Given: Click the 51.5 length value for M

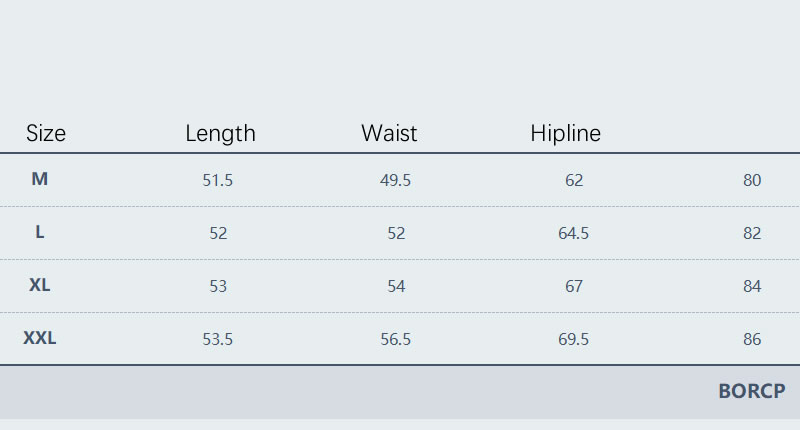Looking at the screenshot, I should point(218,181).
